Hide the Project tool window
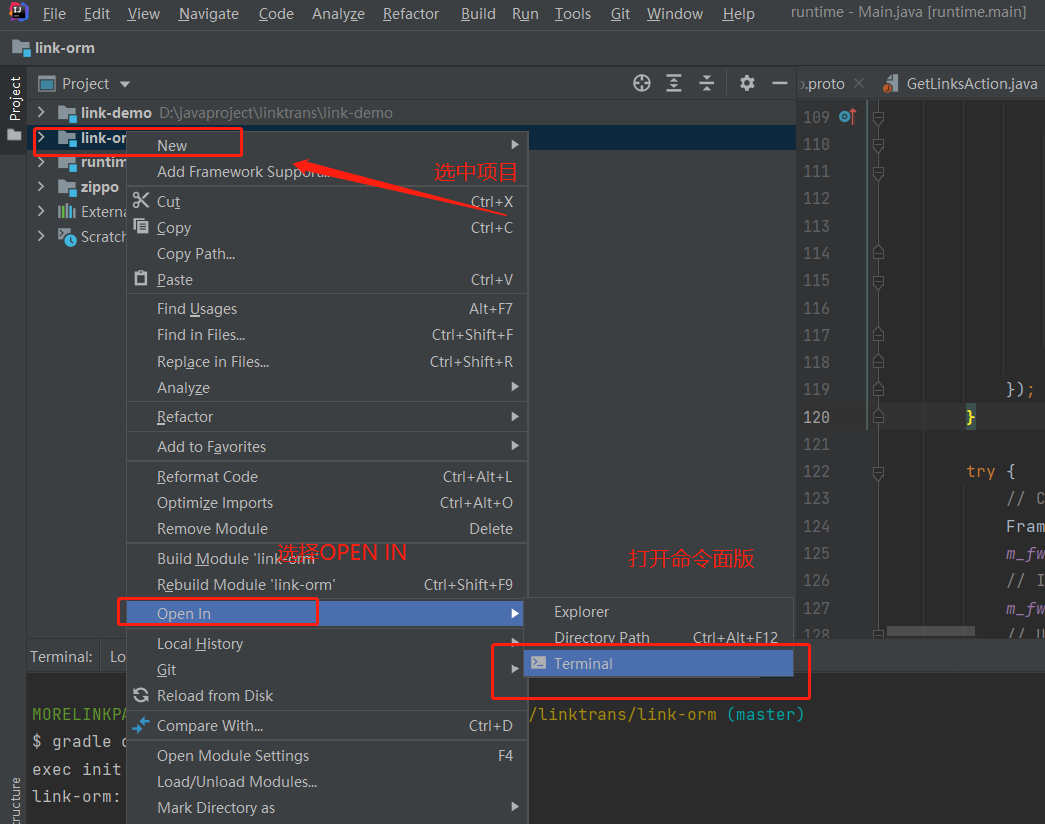Viewport: 1045px width, 824px height. coord(778,83)
